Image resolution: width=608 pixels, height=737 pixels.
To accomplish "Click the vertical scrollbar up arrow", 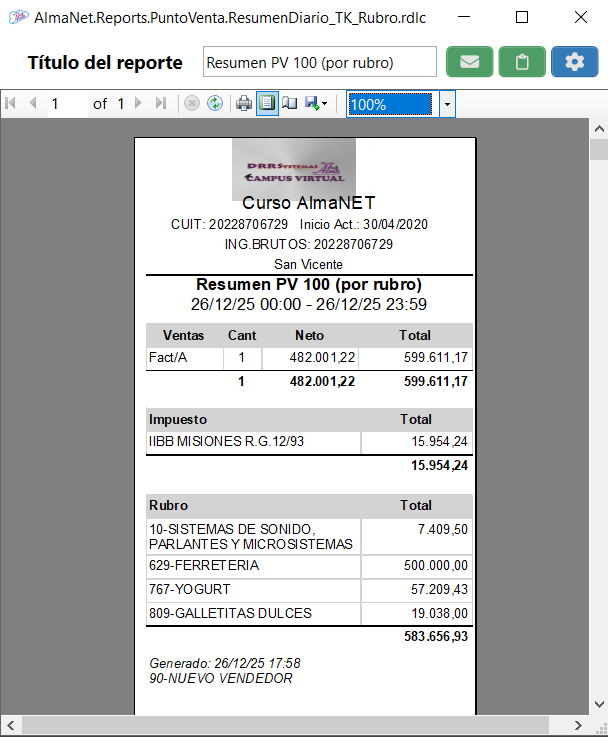I will point(598,130).
